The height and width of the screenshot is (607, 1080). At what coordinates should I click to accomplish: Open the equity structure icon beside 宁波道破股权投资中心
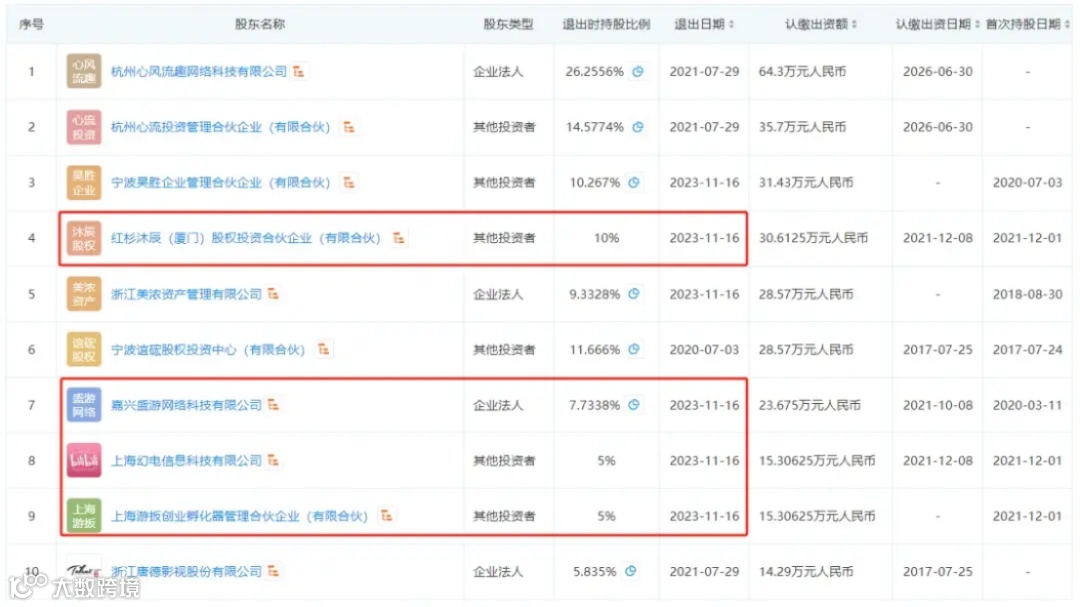point(323,349)
